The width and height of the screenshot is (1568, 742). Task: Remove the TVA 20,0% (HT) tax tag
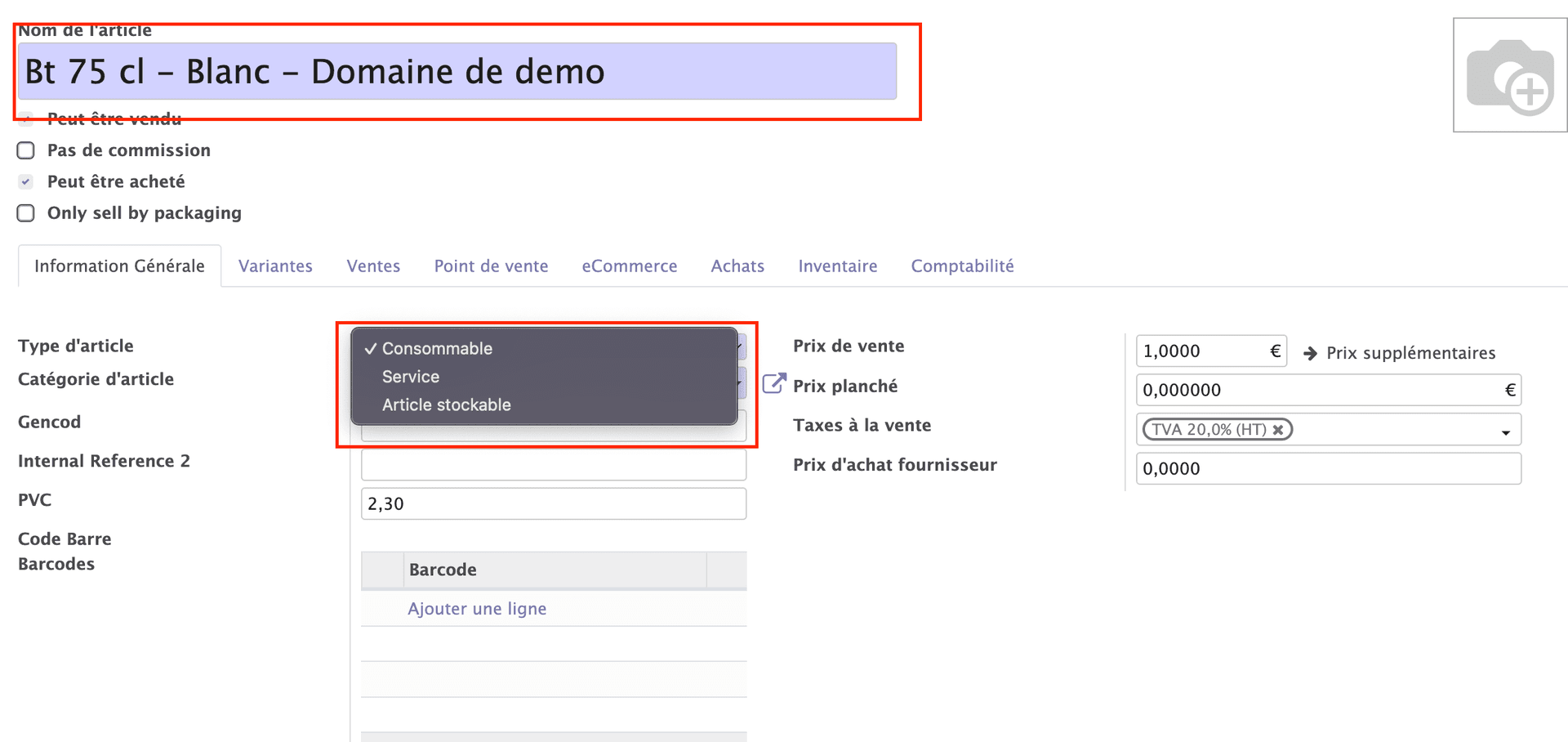tap(1278, 429)
